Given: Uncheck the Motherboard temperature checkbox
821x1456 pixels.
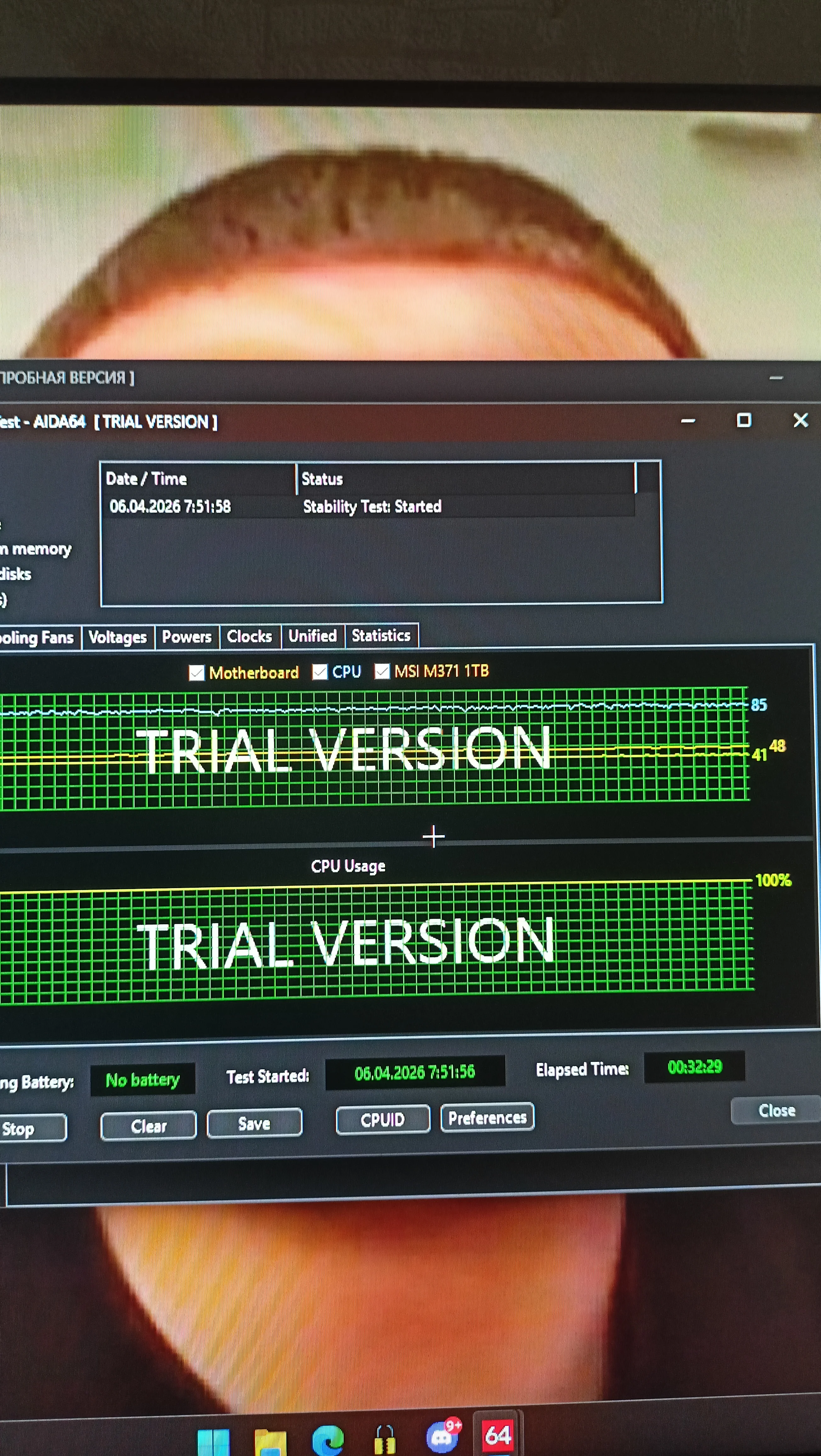Looking at the screenshot, I should 197,673.
